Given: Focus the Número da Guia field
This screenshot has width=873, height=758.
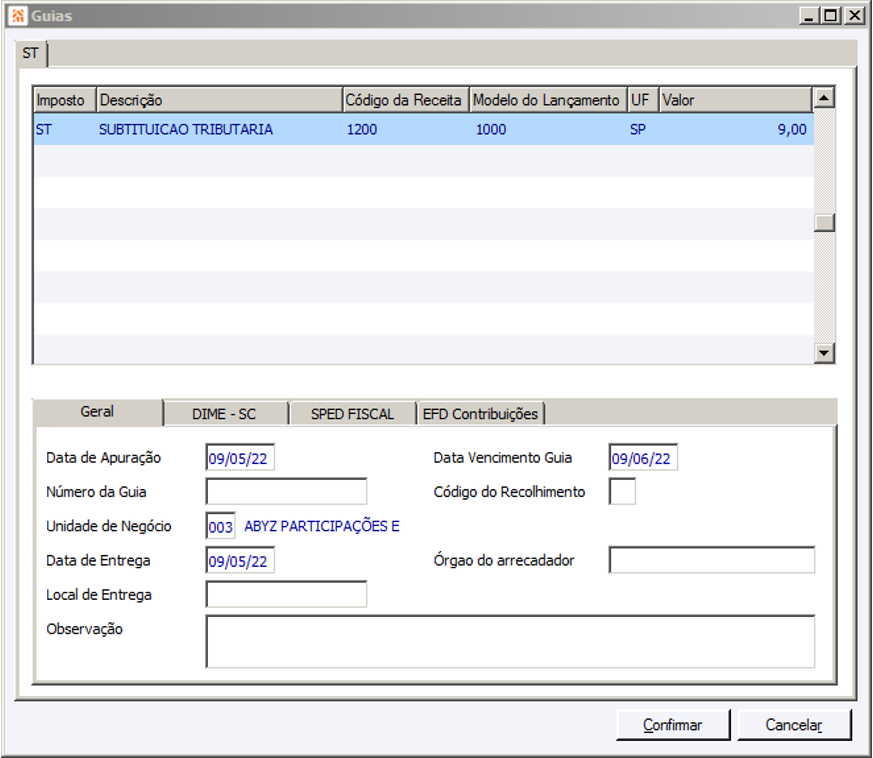Looking at the screenshot, I should click(286, 492).
